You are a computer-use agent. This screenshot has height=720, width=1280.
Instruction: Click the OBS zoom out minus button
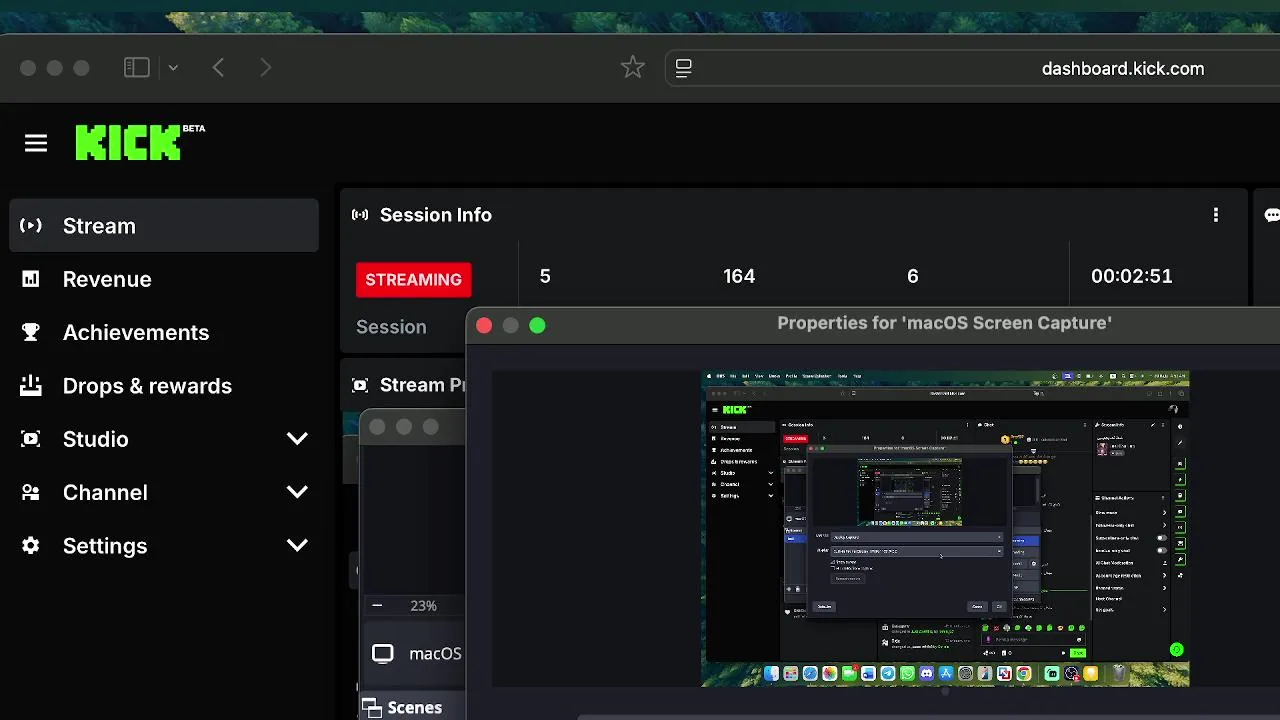tap(377, 605)
